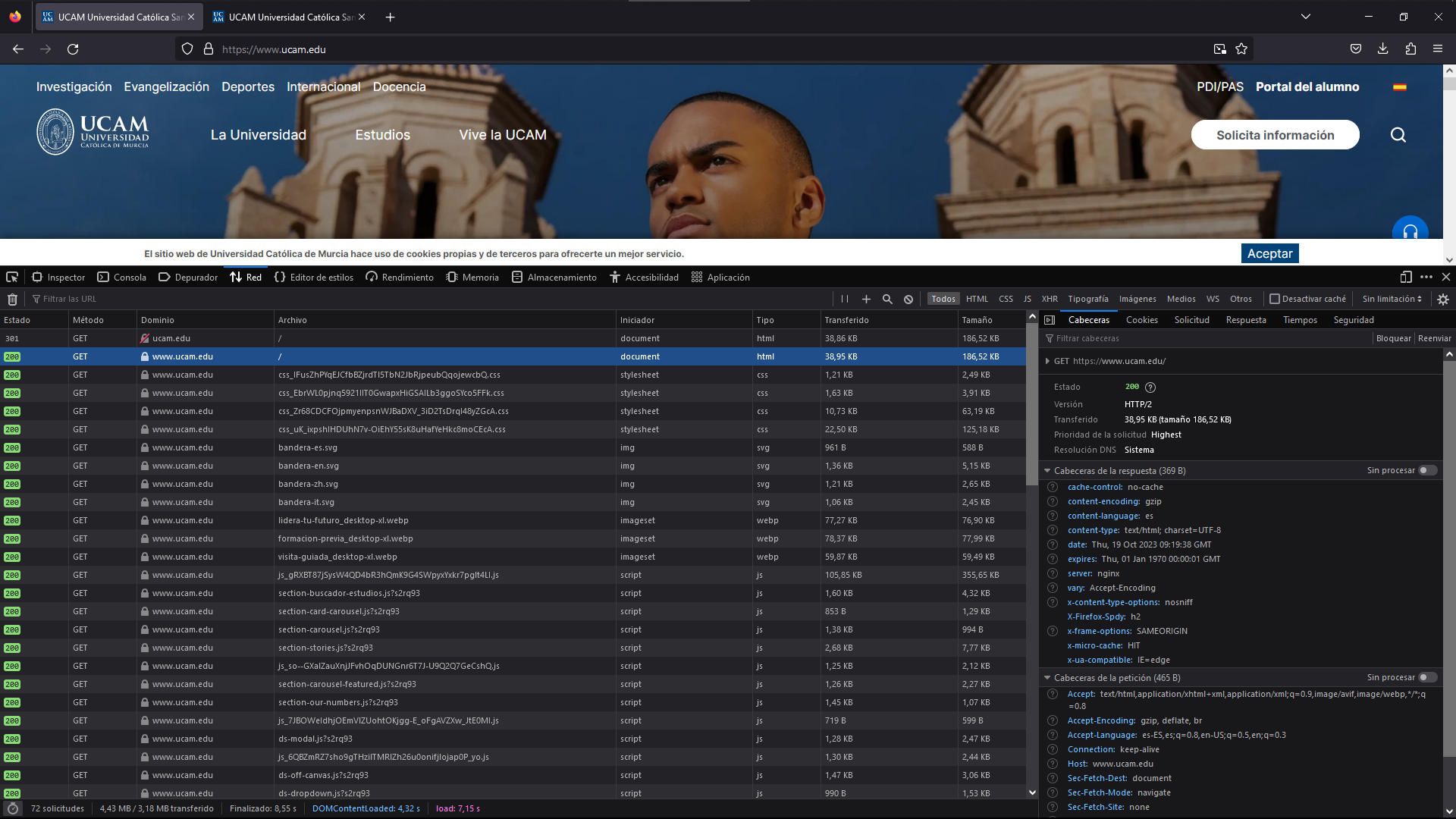Click the website search magnifier icon
Viewport: 1456px width, 819px height.
click(x=1398, y=135)
